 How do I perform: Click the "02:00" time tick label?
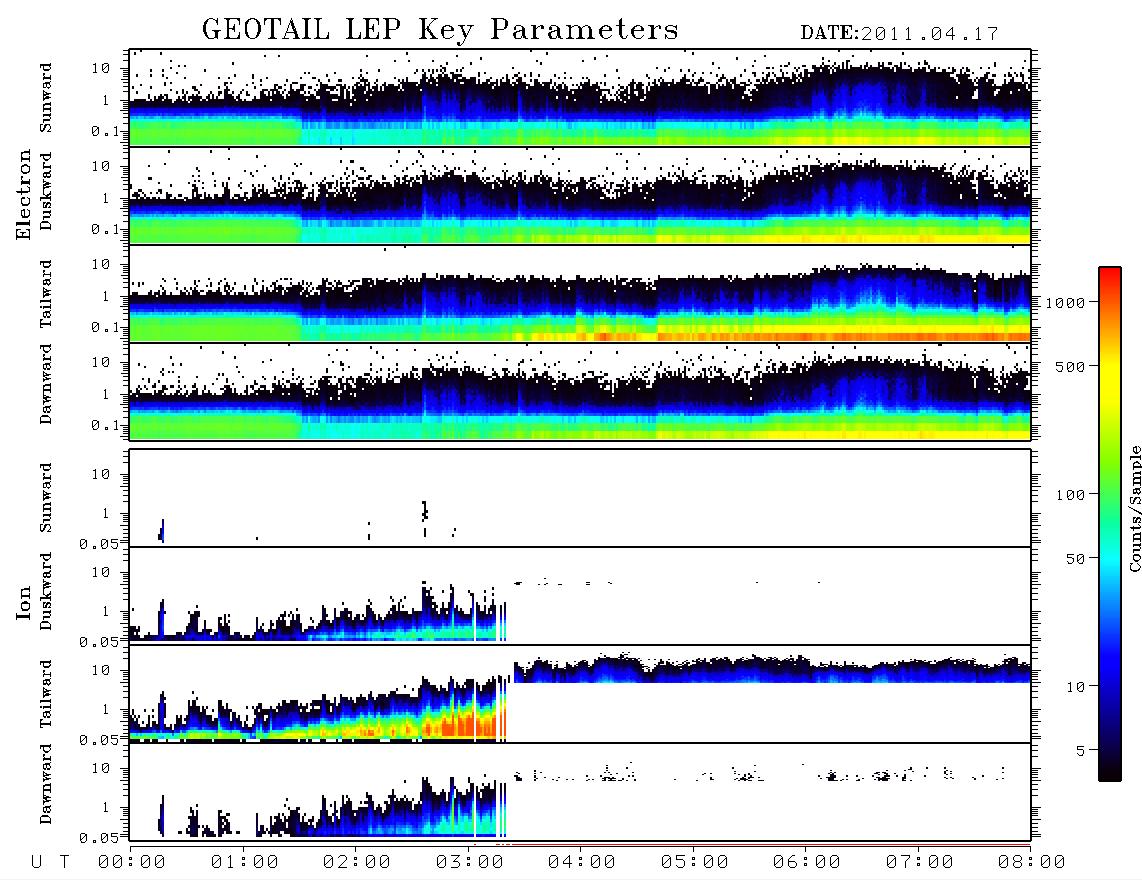(x=357, y=863)
